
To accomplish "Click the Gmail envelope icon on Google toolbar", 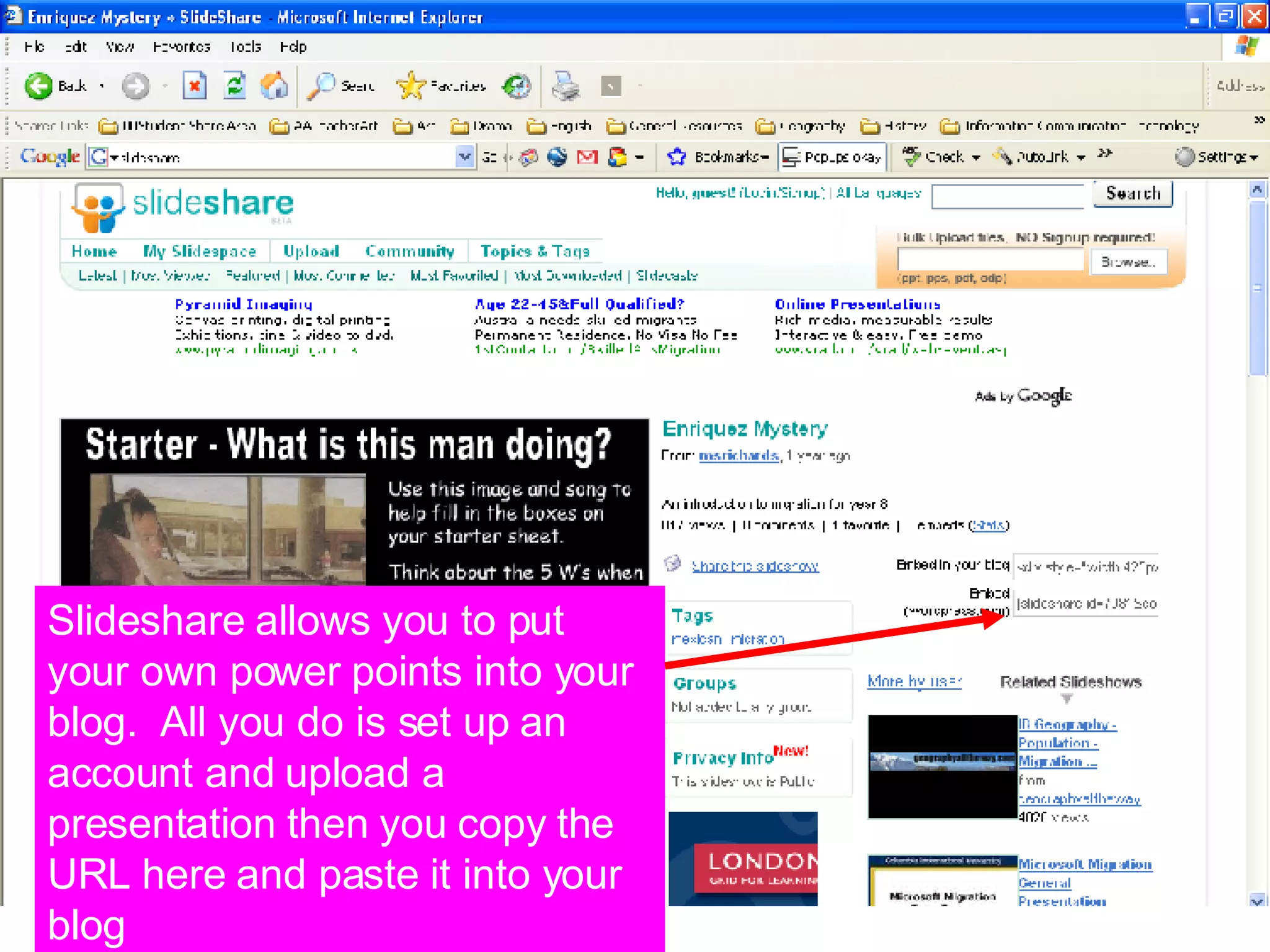I will pyautogui.click(x=587, y=157).
